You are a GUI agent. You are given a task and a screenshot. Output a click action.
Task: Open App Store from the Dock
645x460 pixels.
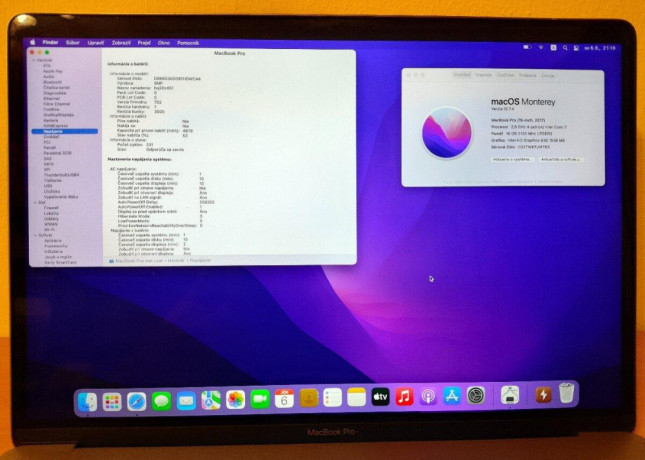pyautogui.click(x=452, y=396)
